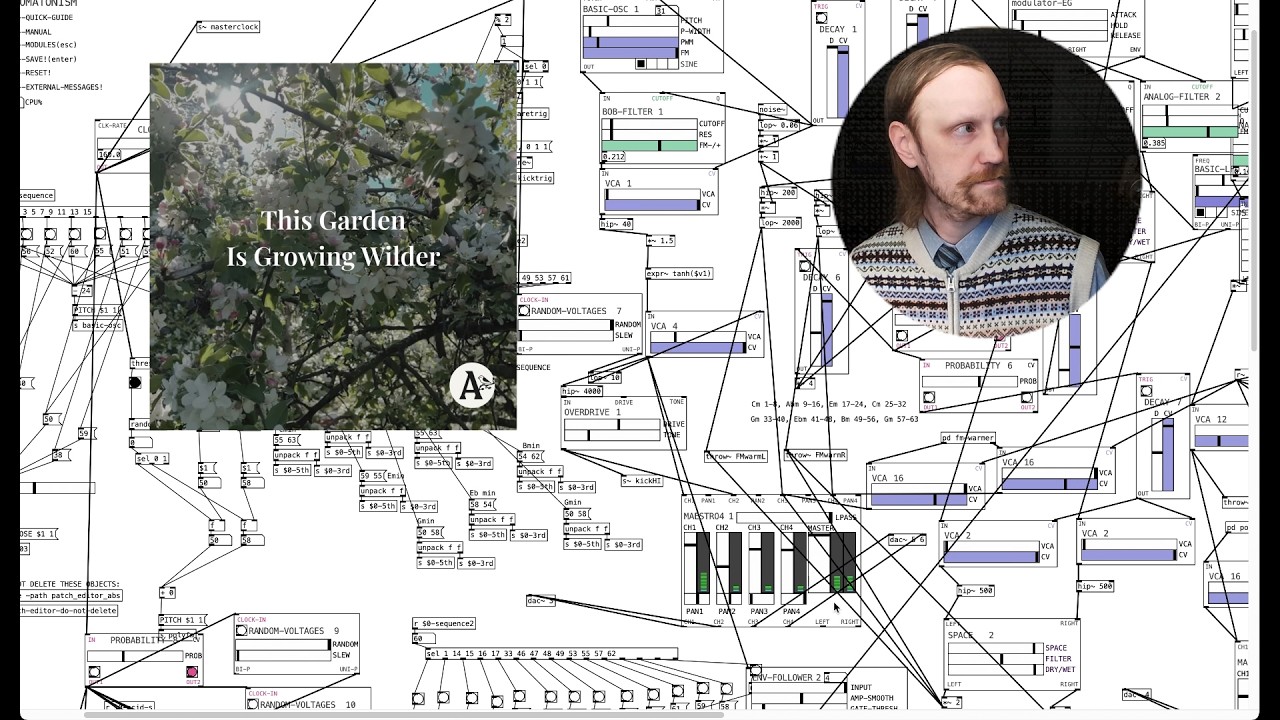Click the clock rate number box 100.0
This screenshot has height=720, width=1280.
[x=111, y=155]
